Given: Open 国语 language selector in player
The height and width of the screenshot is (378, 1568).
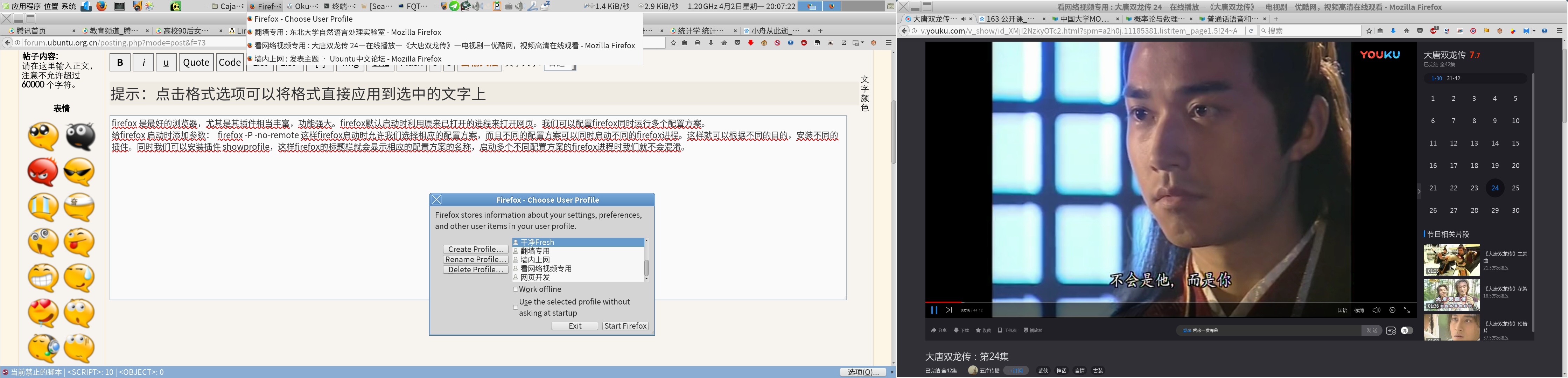Looking at the screenshot, I should pyautogui.click(x=1342, y=310).
